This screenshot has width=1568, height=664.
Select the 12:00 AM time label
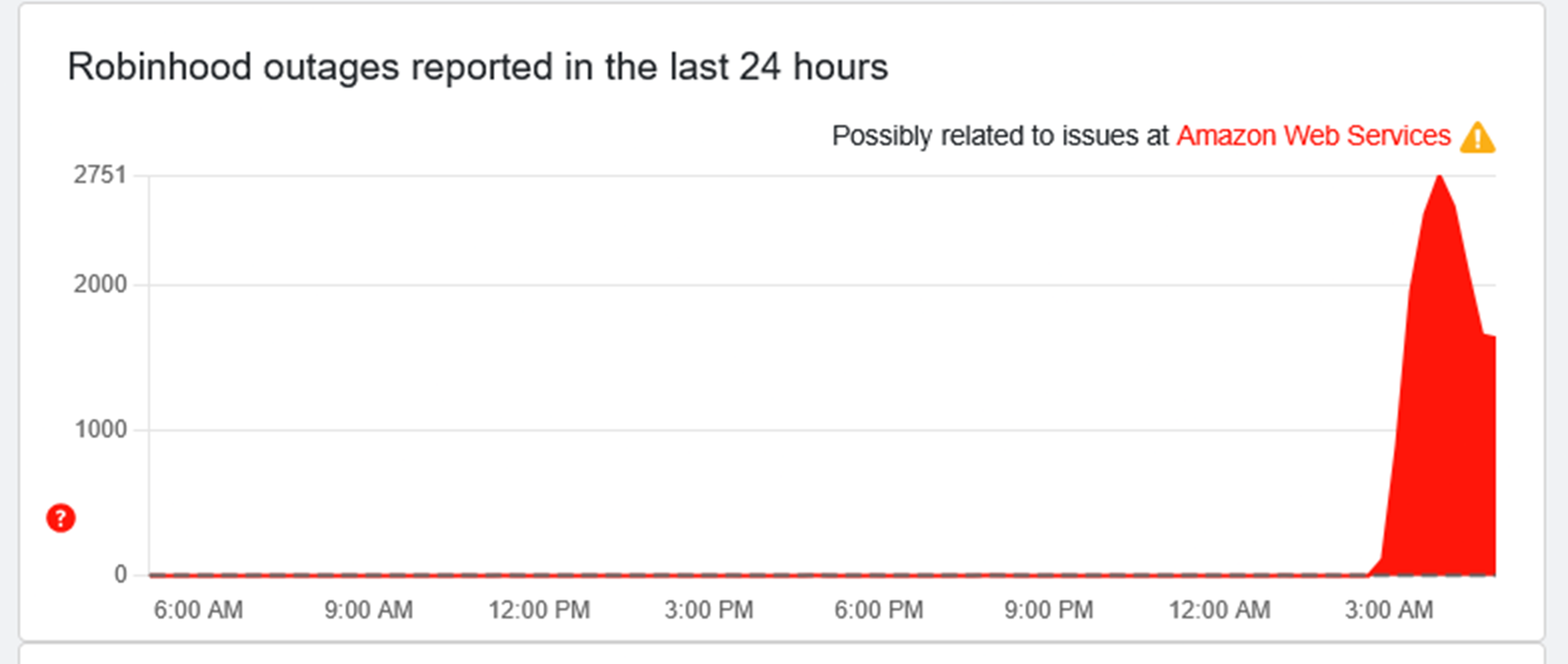[x=1220, y=610]
